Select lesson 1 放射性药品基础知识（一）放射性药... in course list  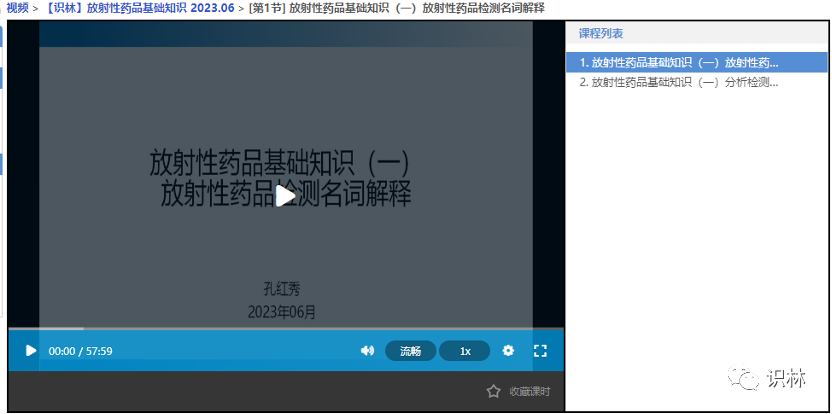pos(696,62)
